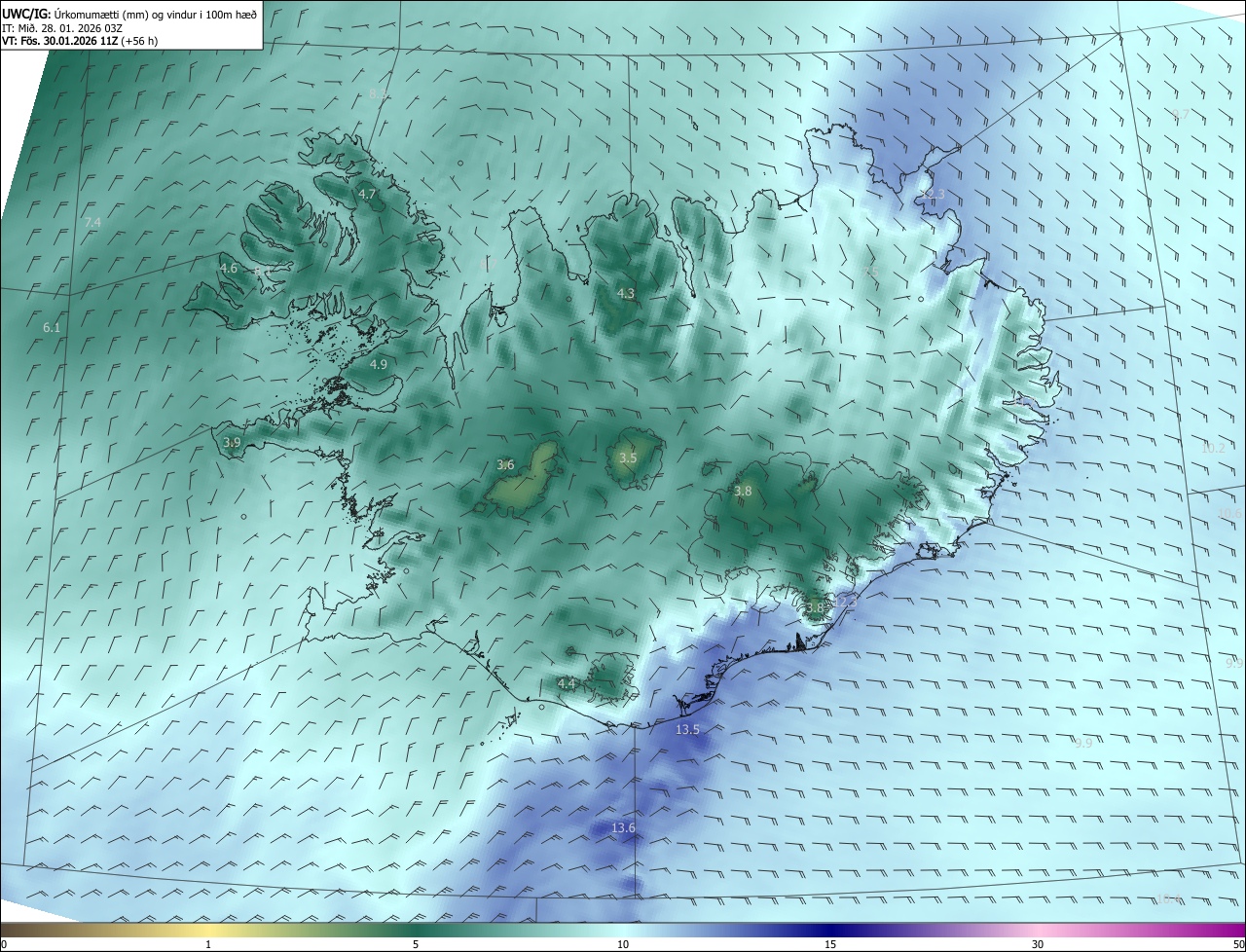Click the 4.6 value label on the map
The image size is (1246, 952).
pos(229,268)
